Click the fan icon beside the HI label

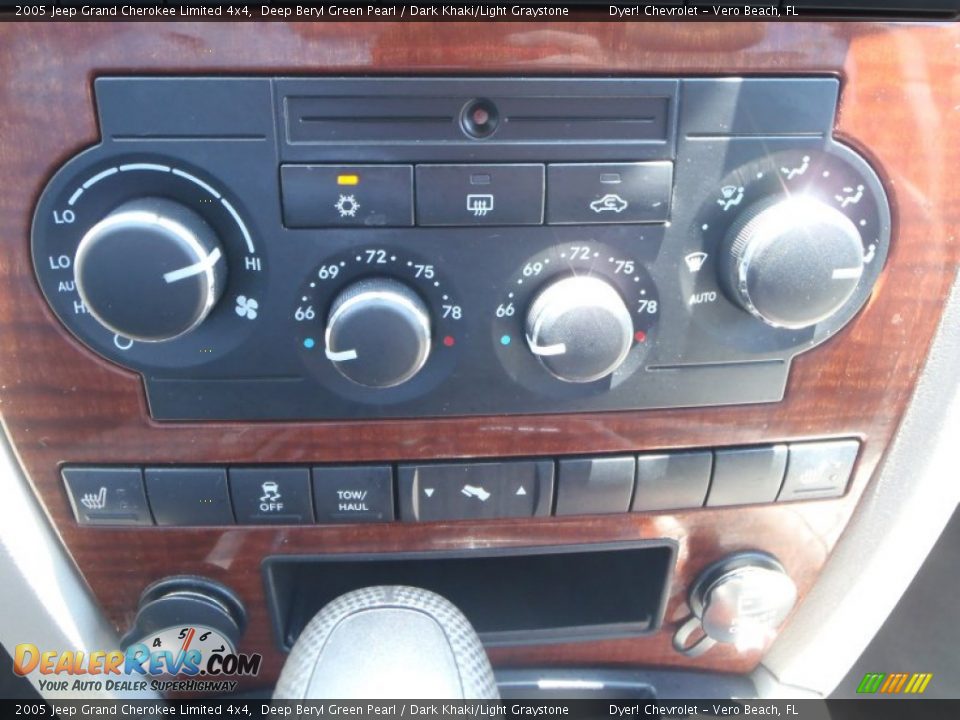point(246,307)
